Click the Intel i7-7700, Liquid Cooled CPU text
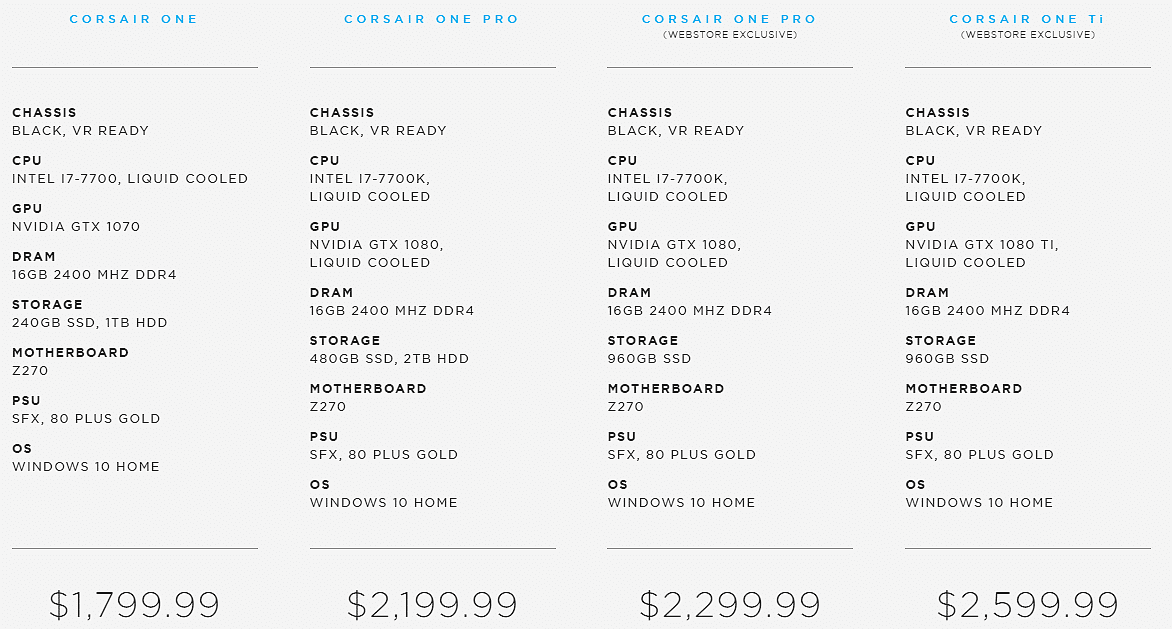Screen dimensions: 1172x629 (x=130, y=179)
